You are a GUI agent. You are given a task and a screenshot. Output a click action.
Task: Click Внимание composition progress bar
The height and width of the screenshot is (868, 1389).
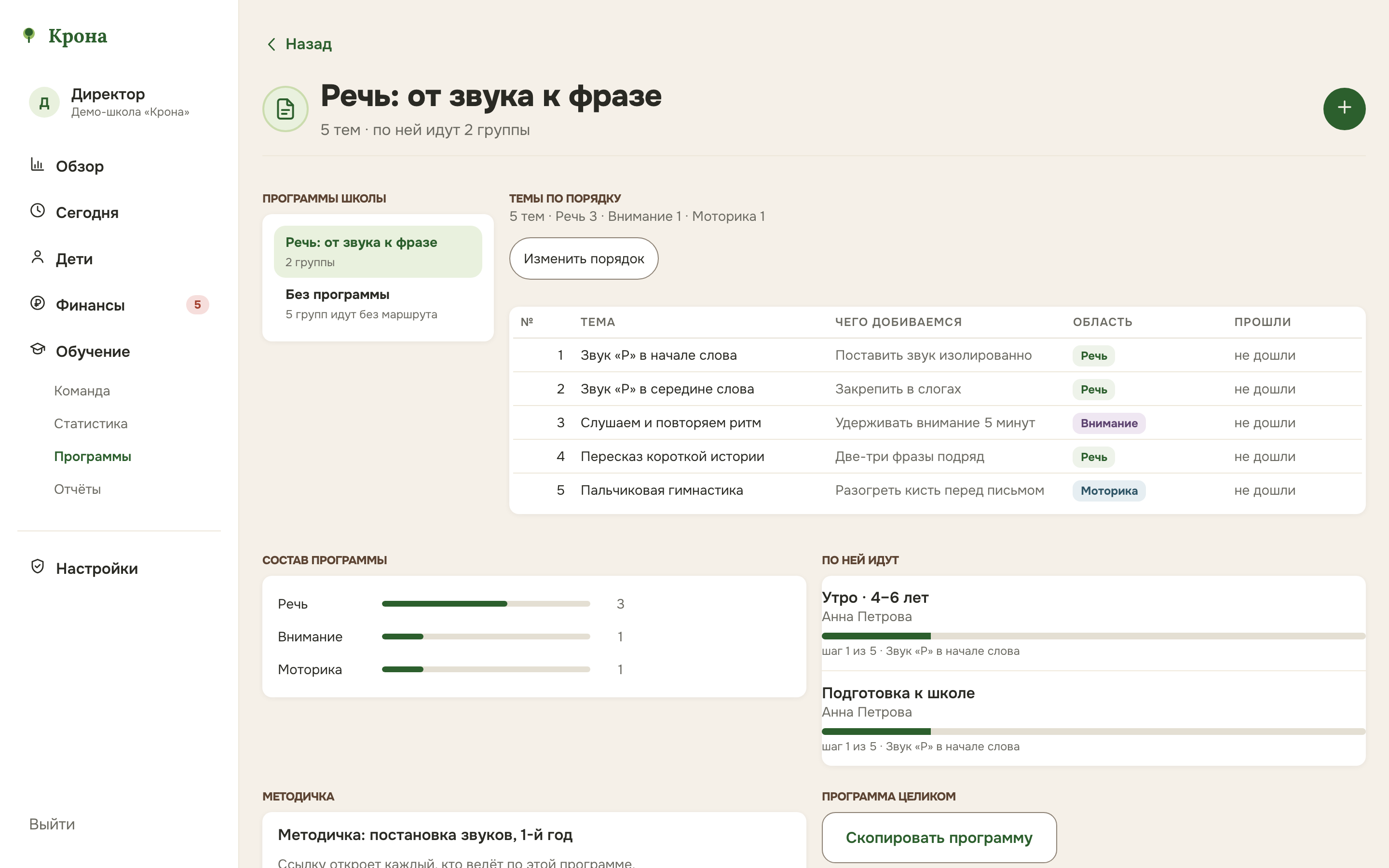[486, 637]
